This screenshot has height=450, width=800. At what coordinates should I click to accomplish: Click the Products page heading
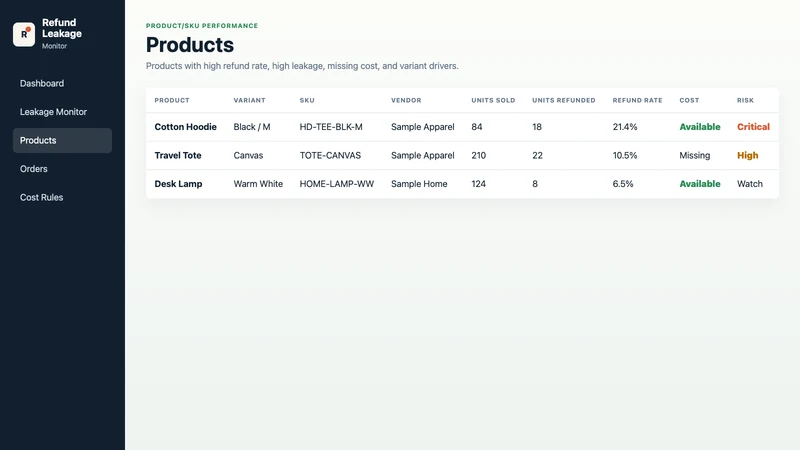point(190,45)
